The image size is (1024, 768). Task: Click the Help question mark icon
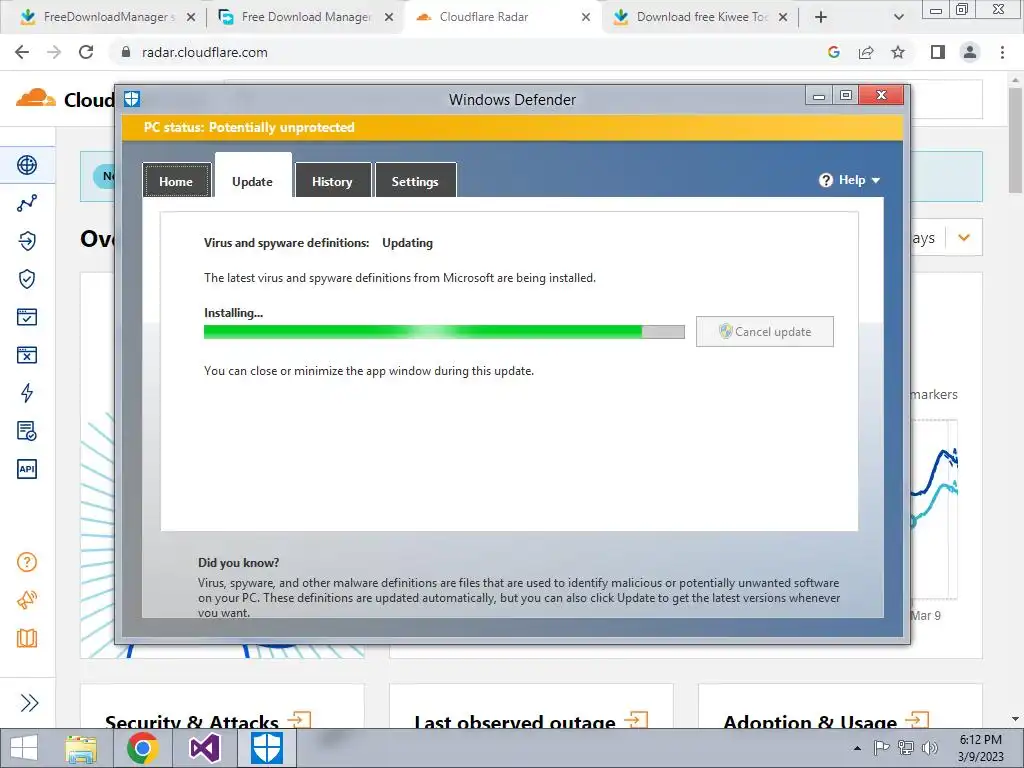pyautogui.click(x=825, y=180)
